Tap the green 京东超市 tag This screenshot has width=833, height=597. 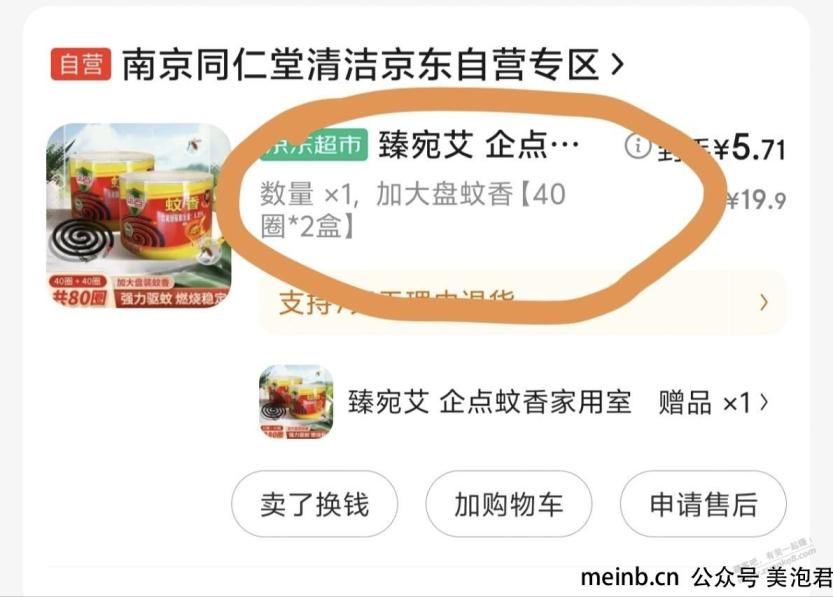point(314,144)
